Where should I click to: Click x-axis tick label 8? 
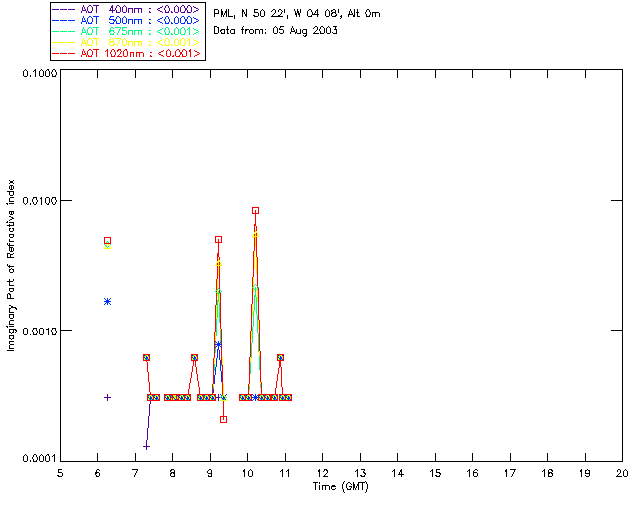pos(173,473)
